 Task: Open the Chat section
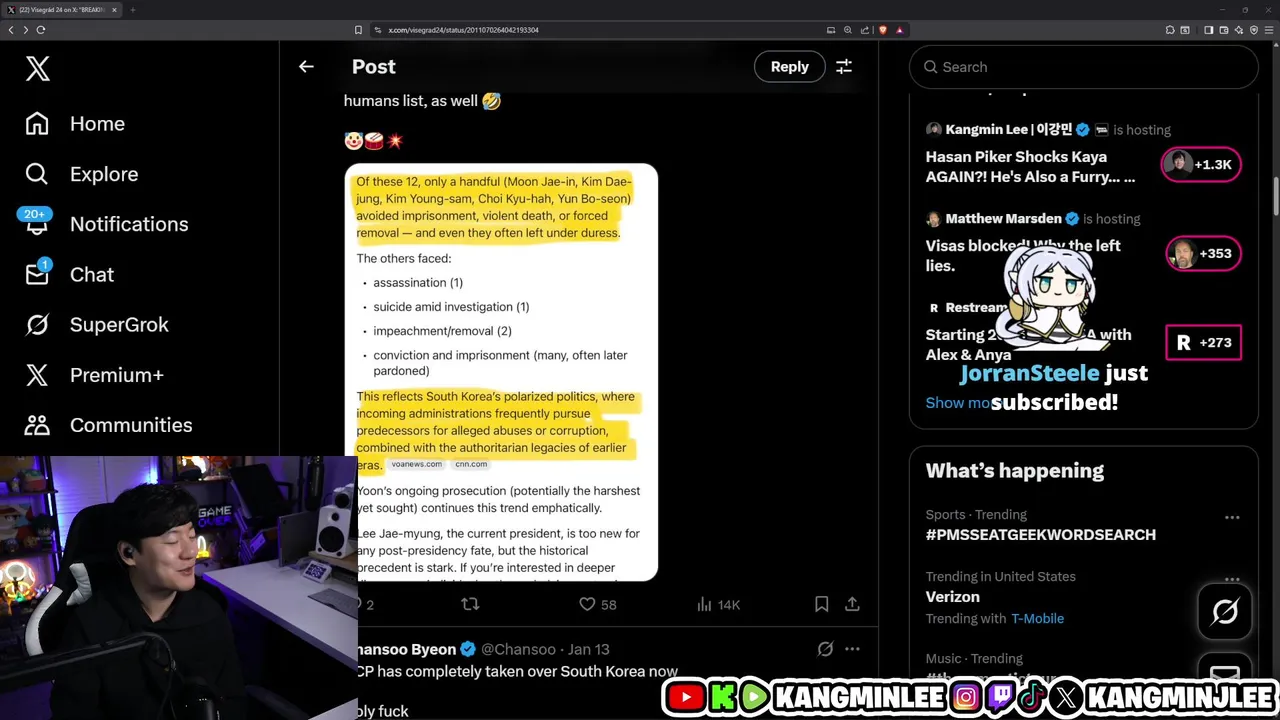69,274
